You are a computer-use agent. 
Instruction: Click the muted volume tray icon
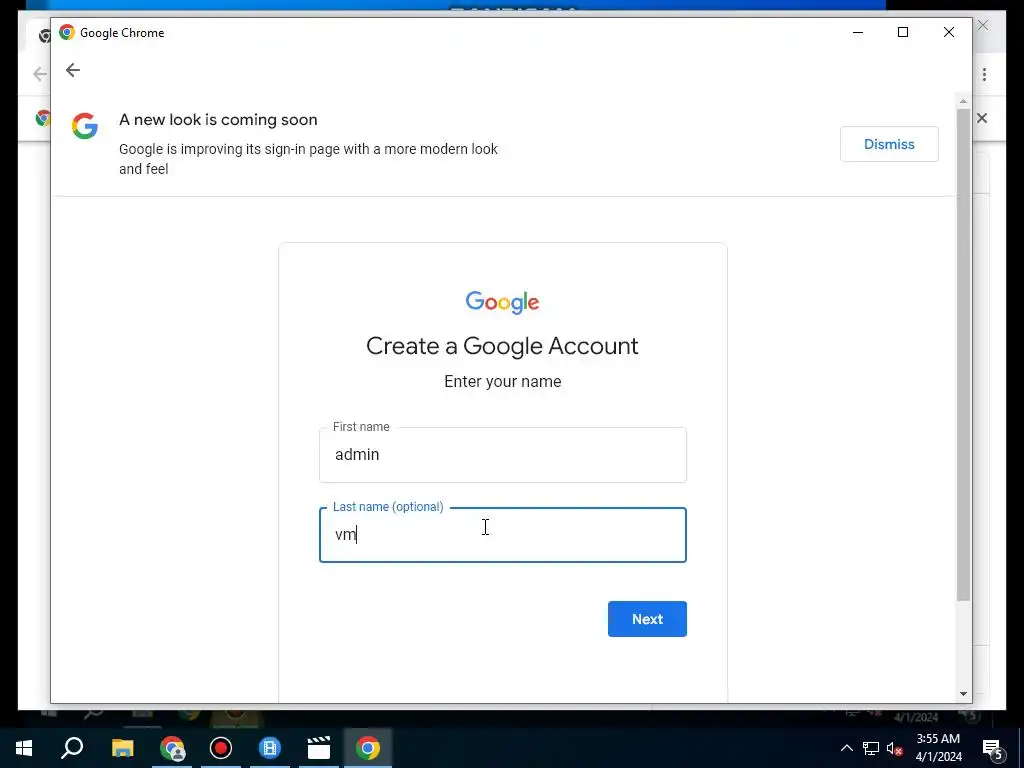[894, 748]
